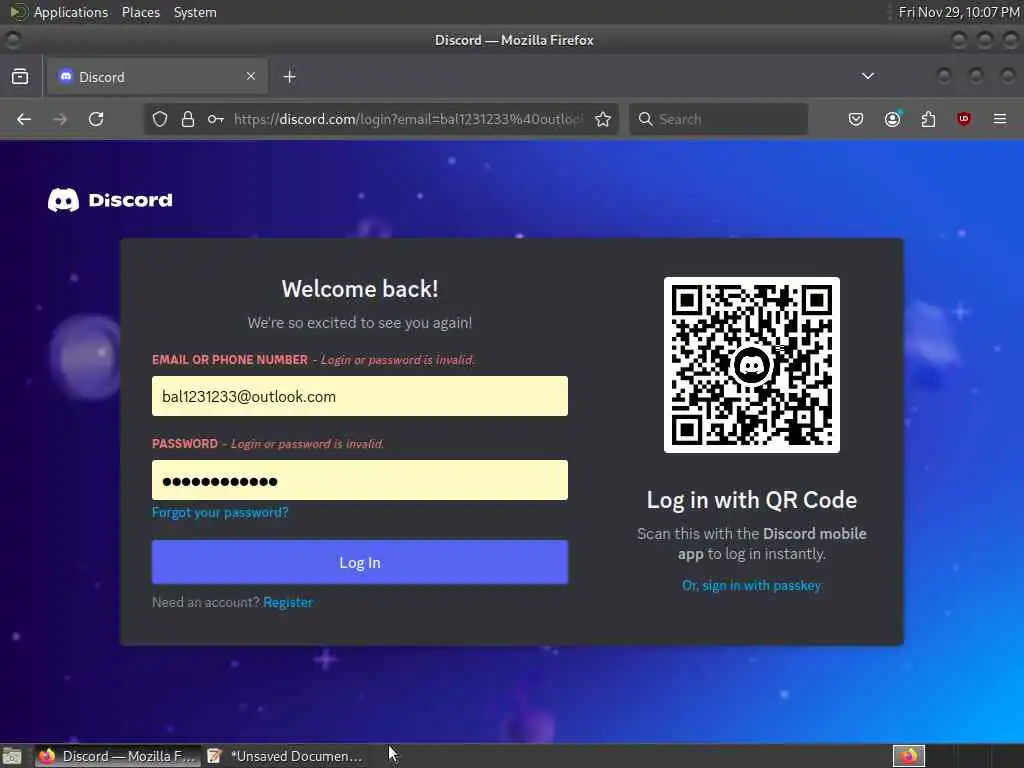This screenshot has width=1024, height=768.
Task: Click the Discord logo on the page
Action: (x=110, y=200)
